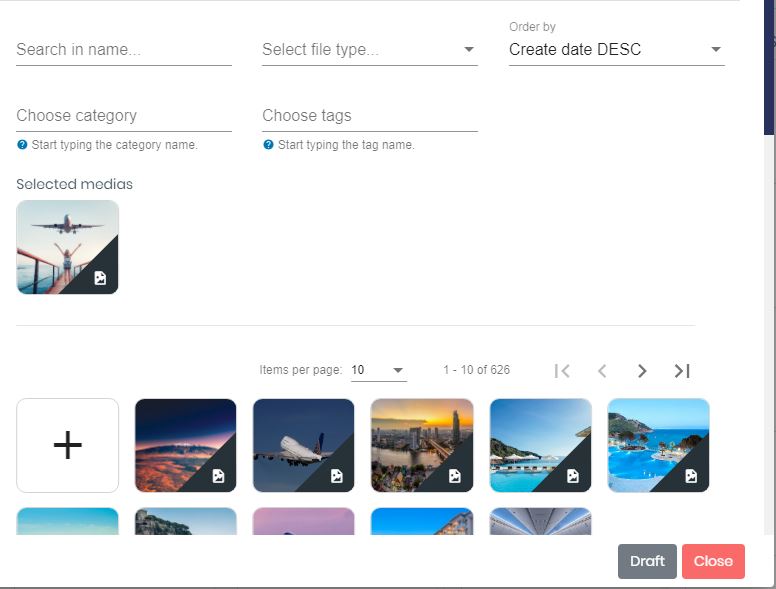
Task: Click image file icon on sunset clouds thumbnail
Action: coord(218,476)
